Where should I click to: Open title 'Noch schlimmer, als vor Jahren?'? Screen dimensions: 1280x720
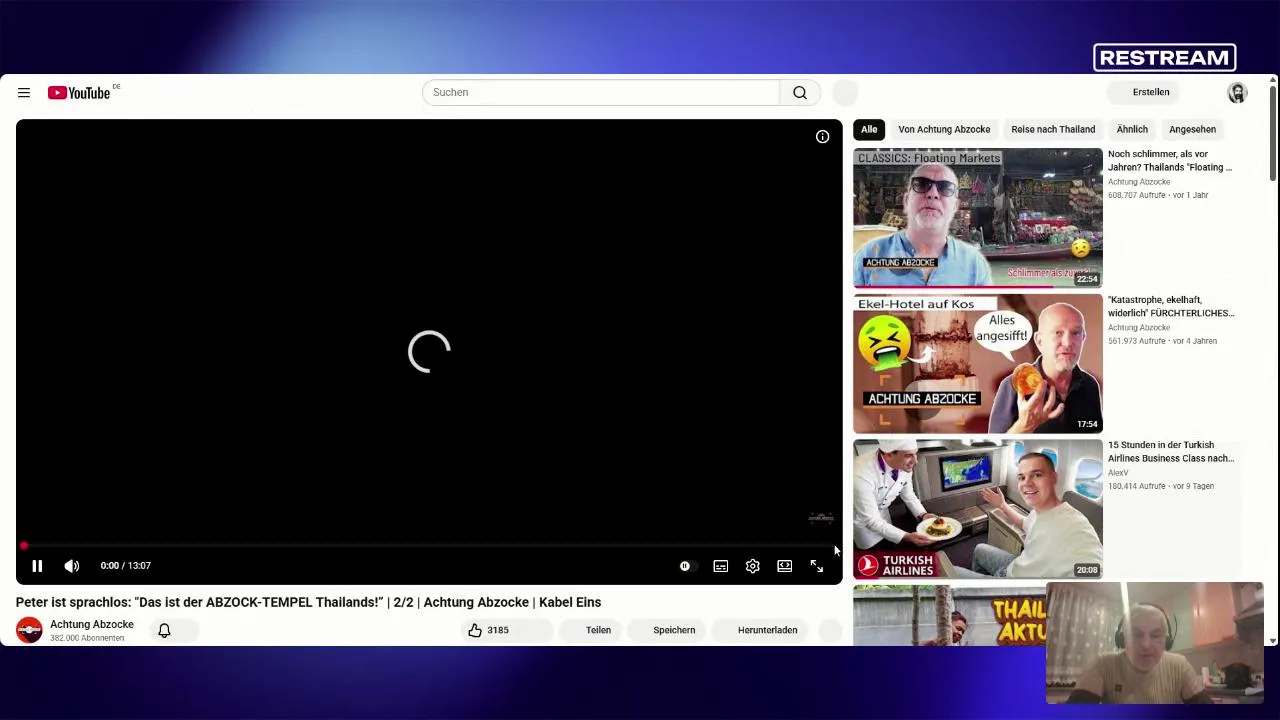point(1170,161)
